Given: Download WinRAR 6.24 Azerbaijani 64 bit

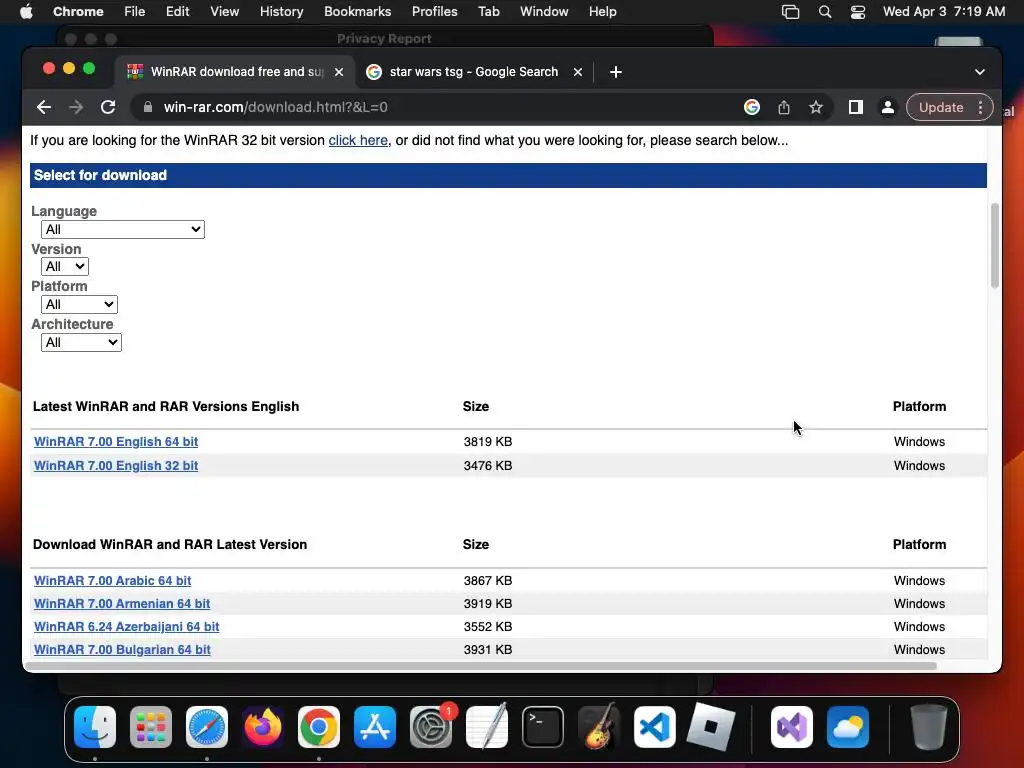Looking at the screenshot, I should point(127,626).
